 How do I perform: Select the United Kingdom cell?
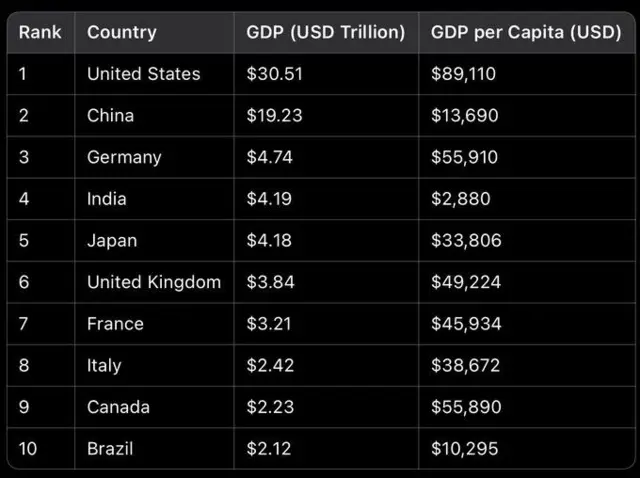coord(154,282)
